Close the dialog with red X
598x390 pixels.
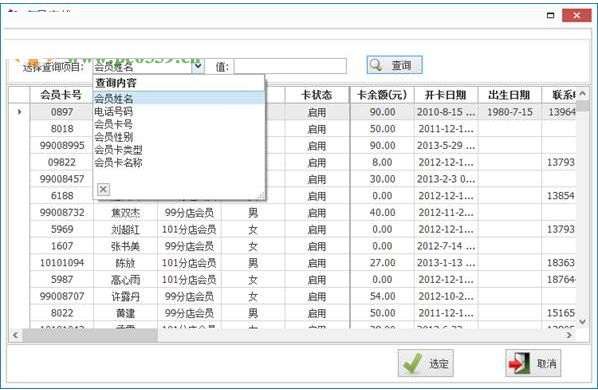click(x=576, y=15)
